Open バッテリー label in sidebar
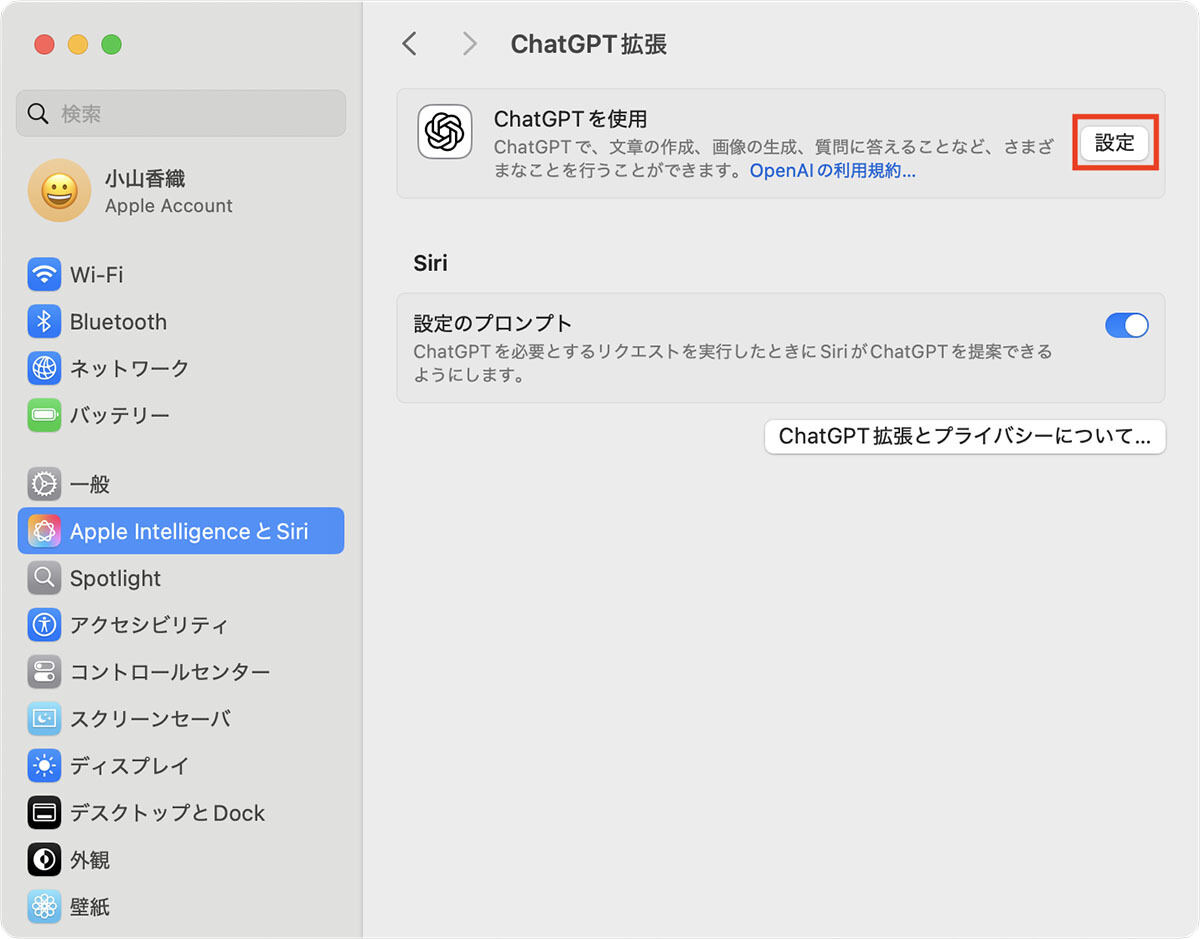 (119, 415)
